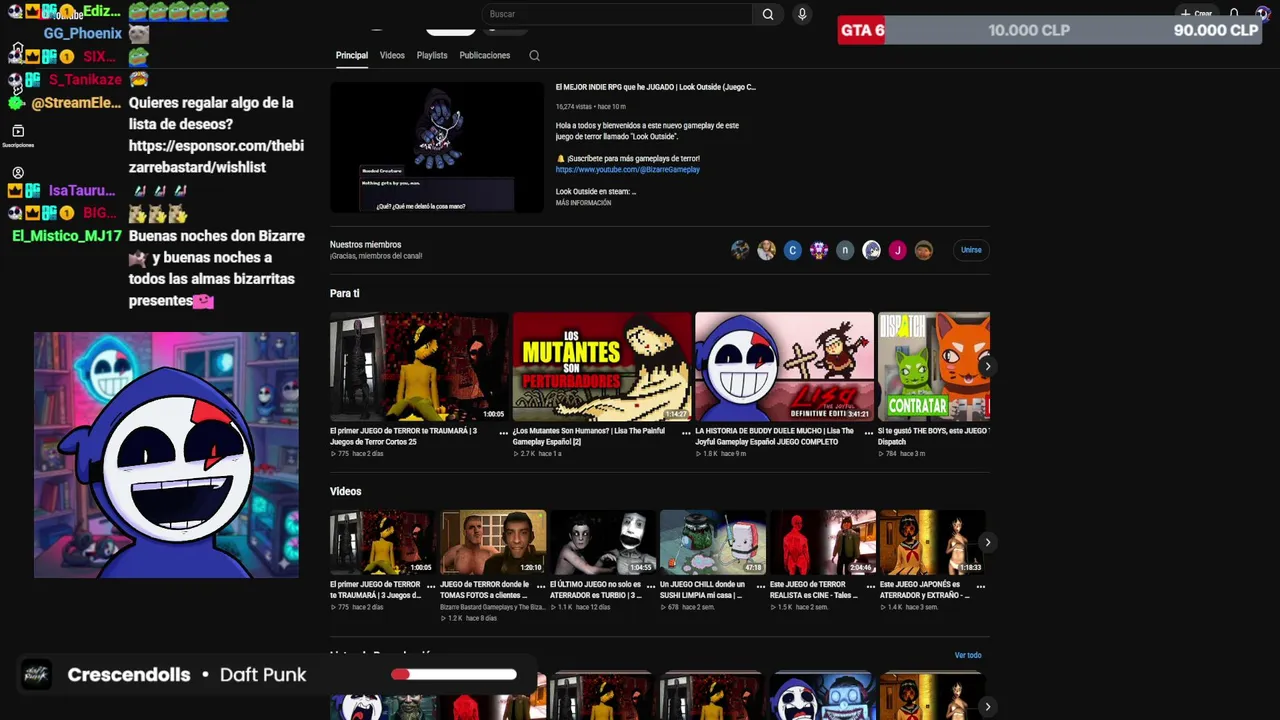Screen dimensions: 1280x720
Task: Switch to the Principal tab
Action: (352, 56)
